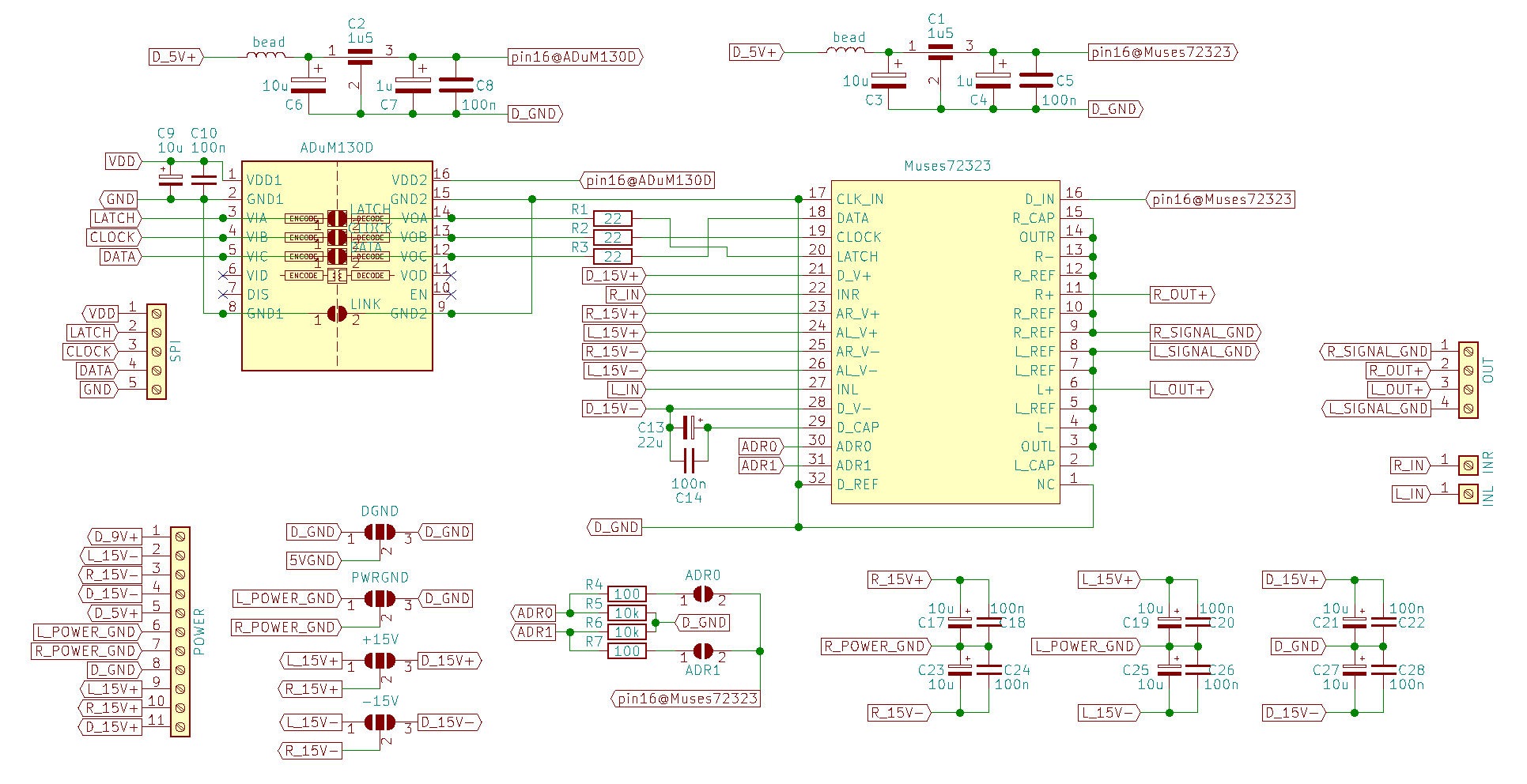This screenshot has width=1527, height=784.
Task: Select the 5VGND net label
Action: pos(313,560)
